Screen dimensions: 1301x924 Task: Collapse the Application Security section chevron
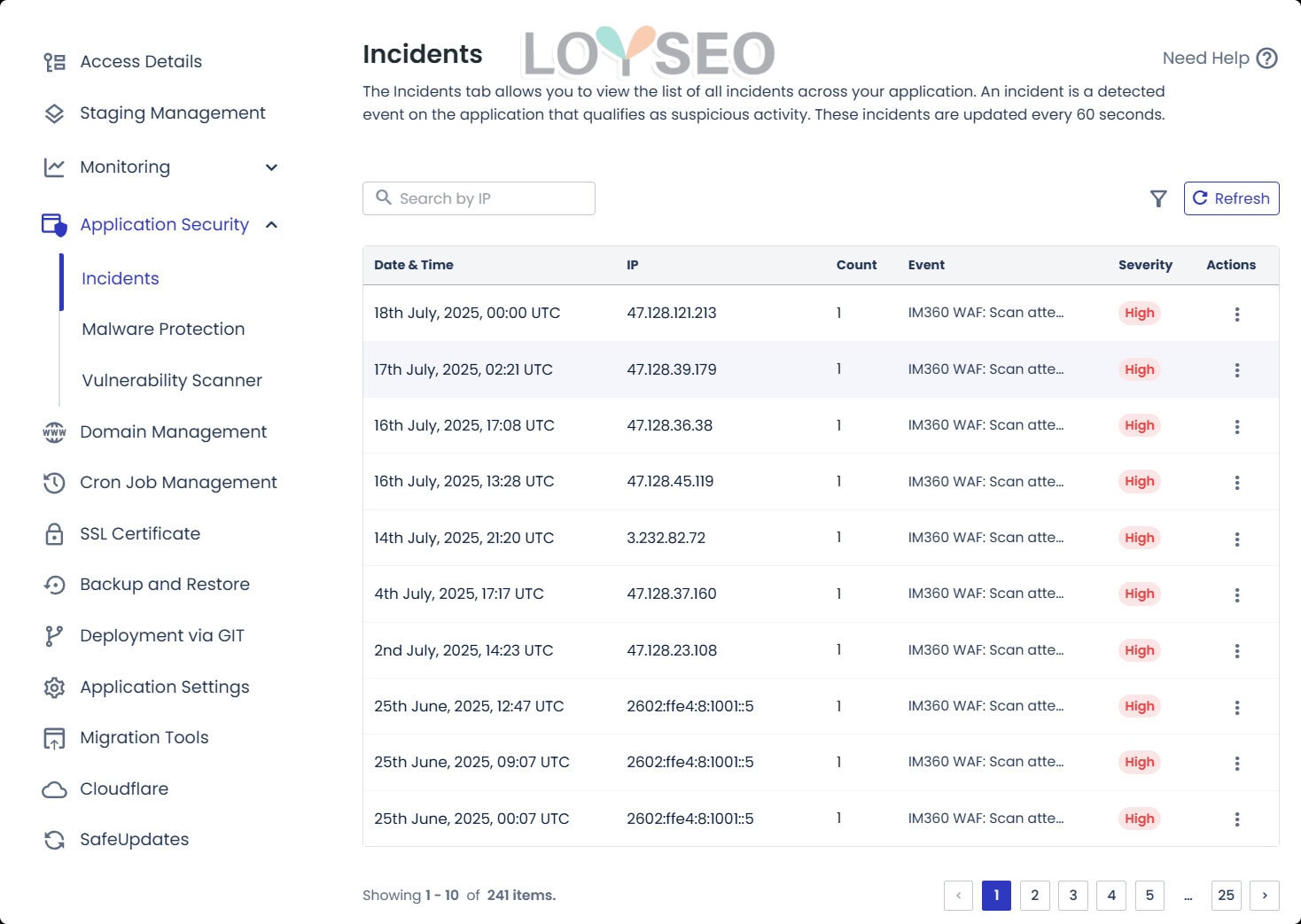pos(271,225)
